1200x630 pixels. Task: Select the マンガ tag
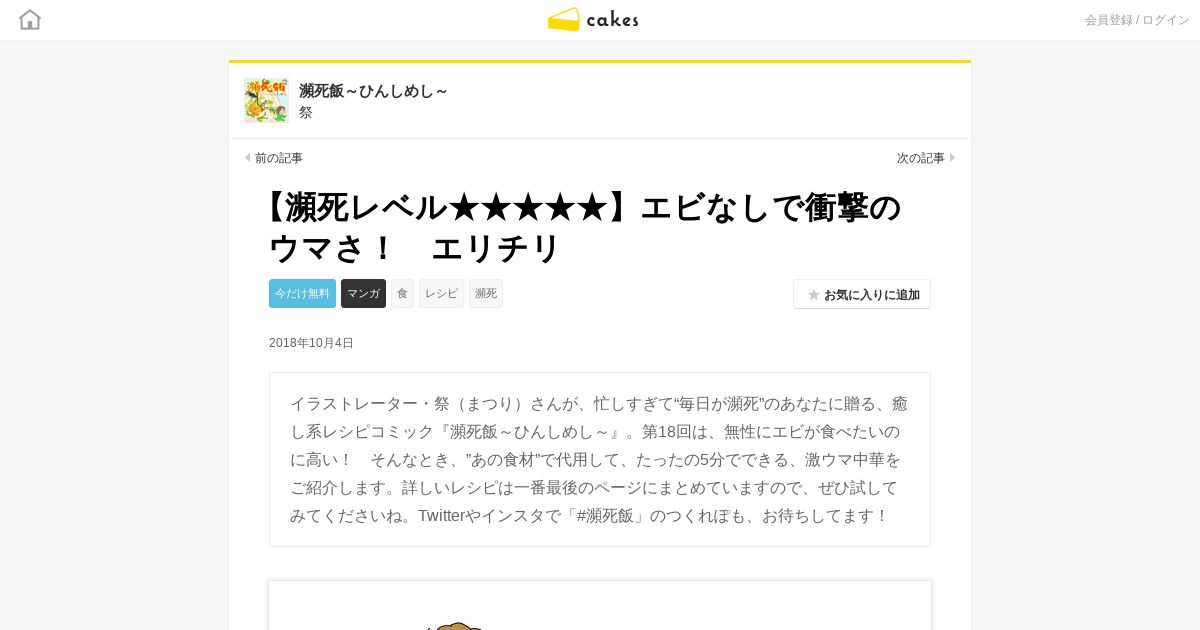[x=363, y=293]
